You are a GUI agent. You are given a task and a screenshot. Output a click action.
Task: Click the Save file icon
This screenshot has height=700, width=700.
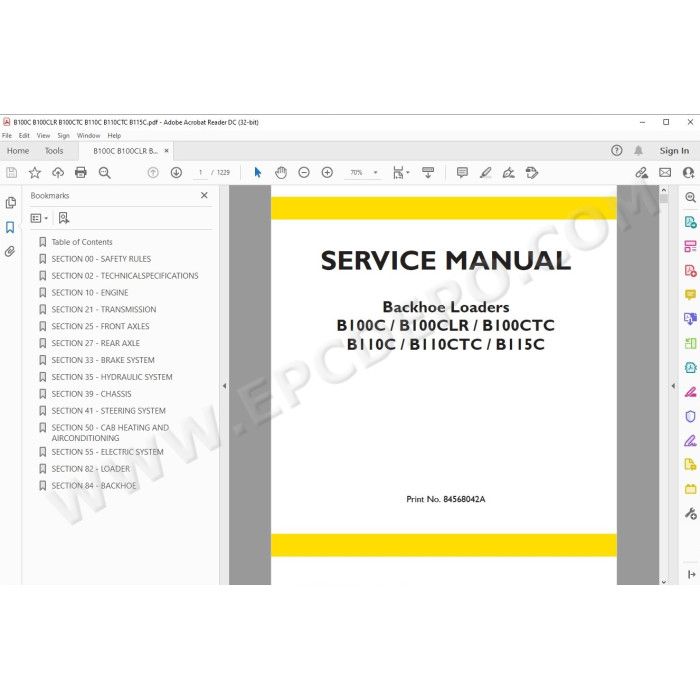coord(11,172)
